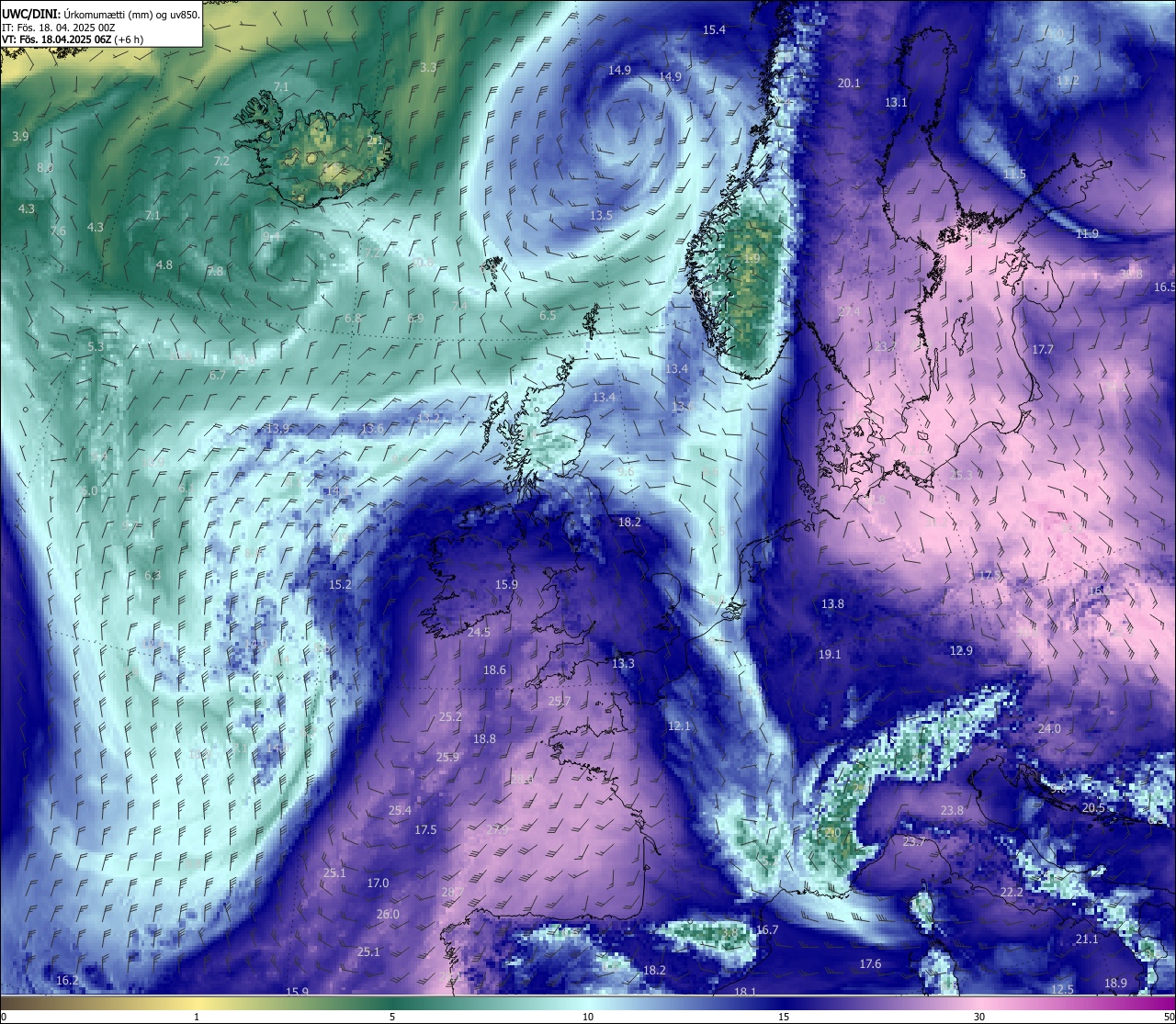Click the 3.3 value north of Iceland
The height and width of the screenshot is (1024, 1176).
428,68
